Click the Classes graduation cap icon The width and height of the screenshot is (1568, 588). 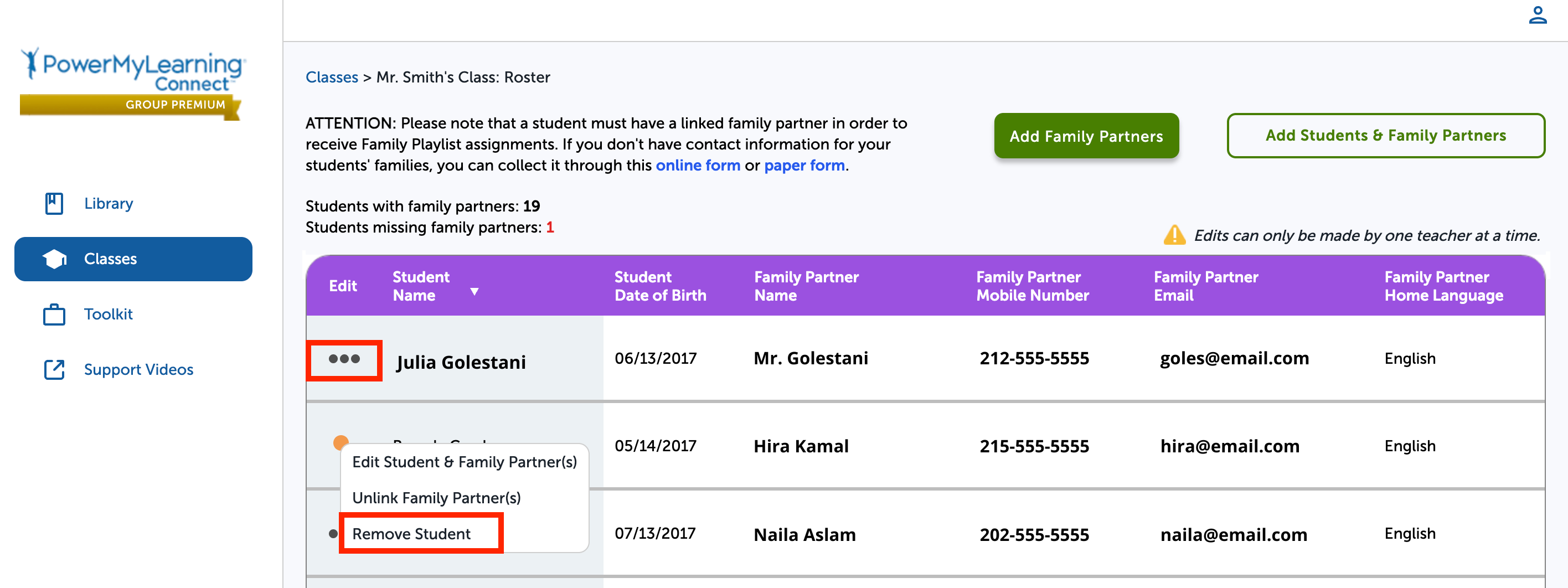[54, 259]
